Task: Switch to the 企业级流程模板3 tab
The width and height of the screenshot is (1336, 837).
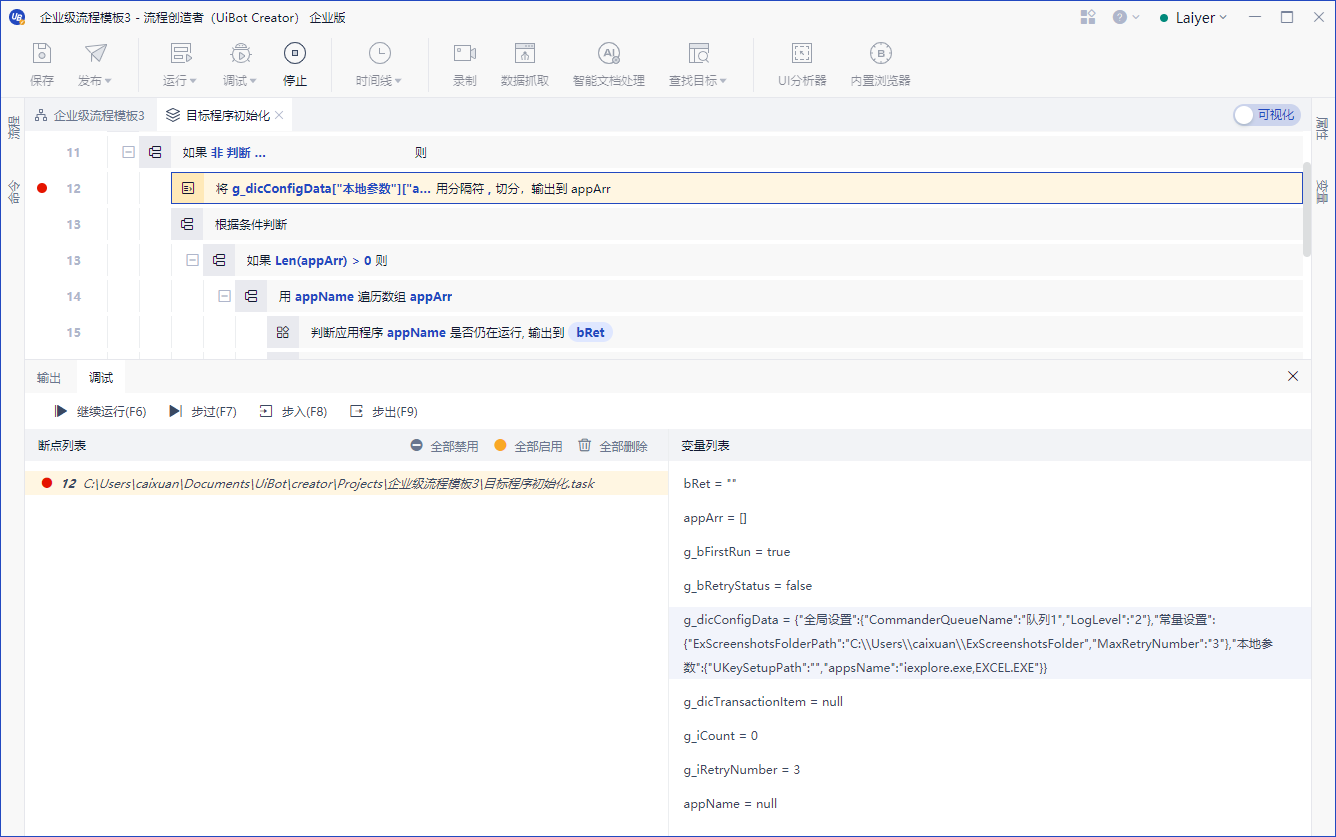Action: (90, 115)
